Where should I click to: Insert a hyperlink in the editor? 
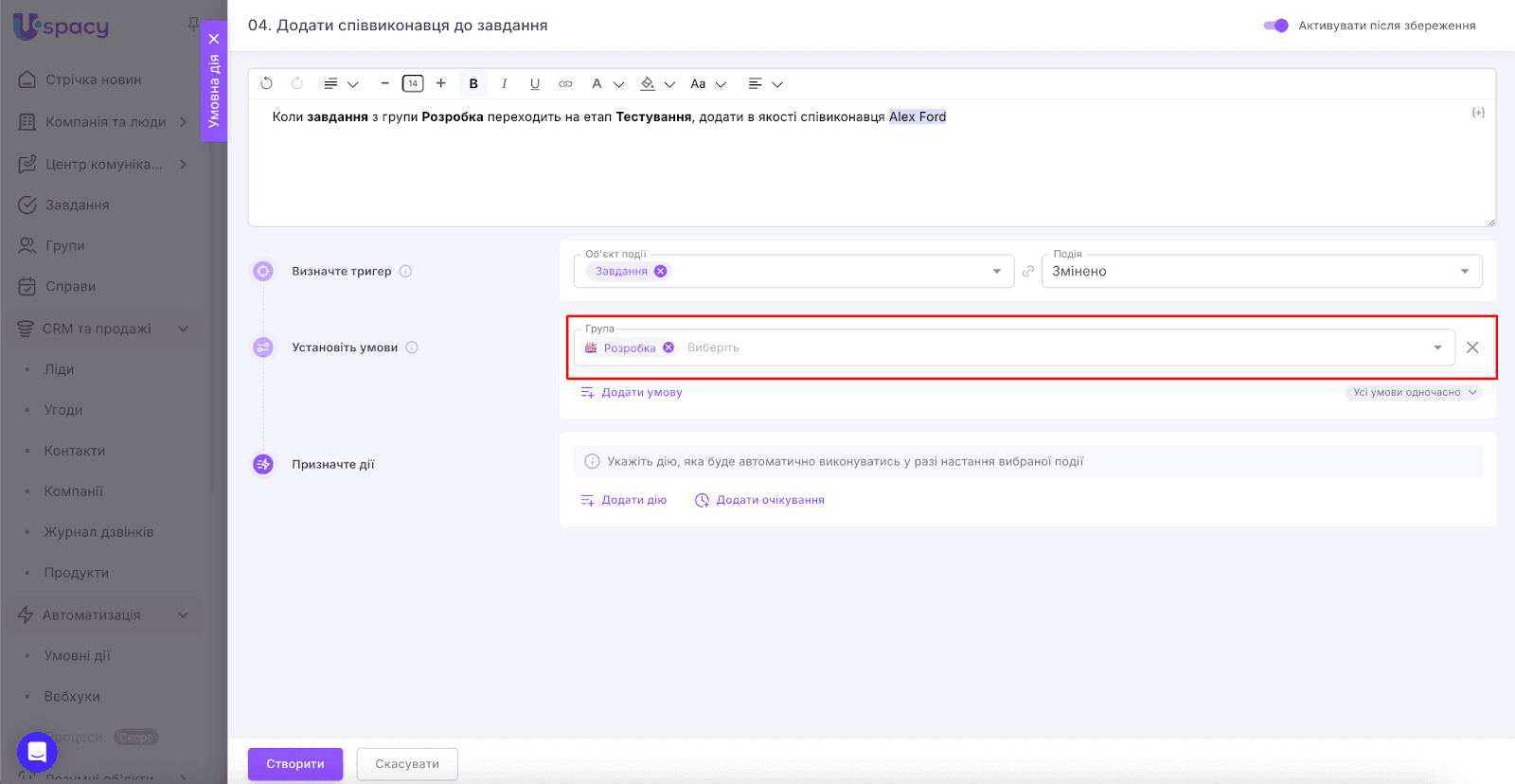[565, 83]
